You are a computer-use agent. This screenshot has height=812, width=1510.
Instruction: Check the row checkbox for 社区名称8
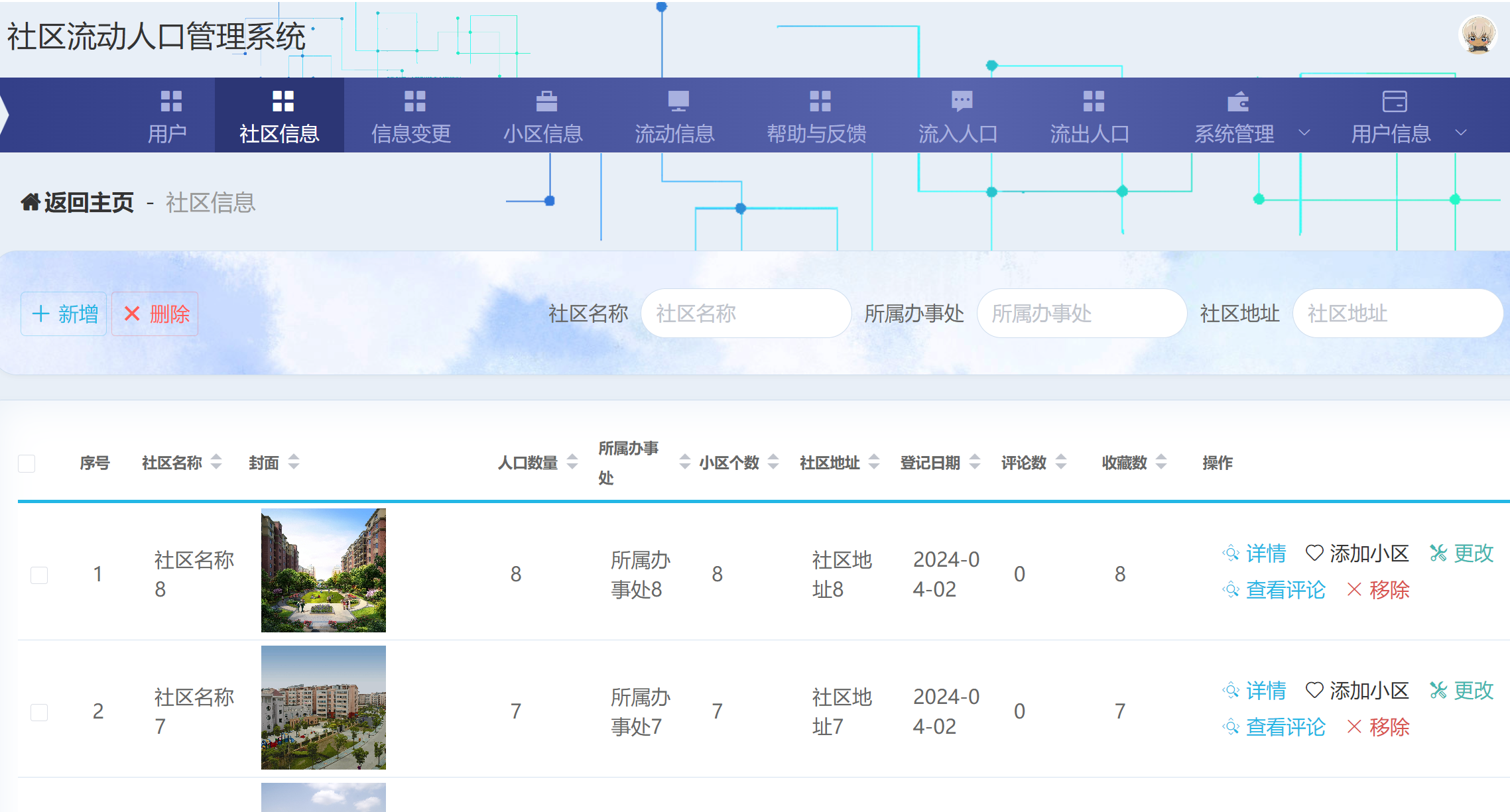pos(38,575)
